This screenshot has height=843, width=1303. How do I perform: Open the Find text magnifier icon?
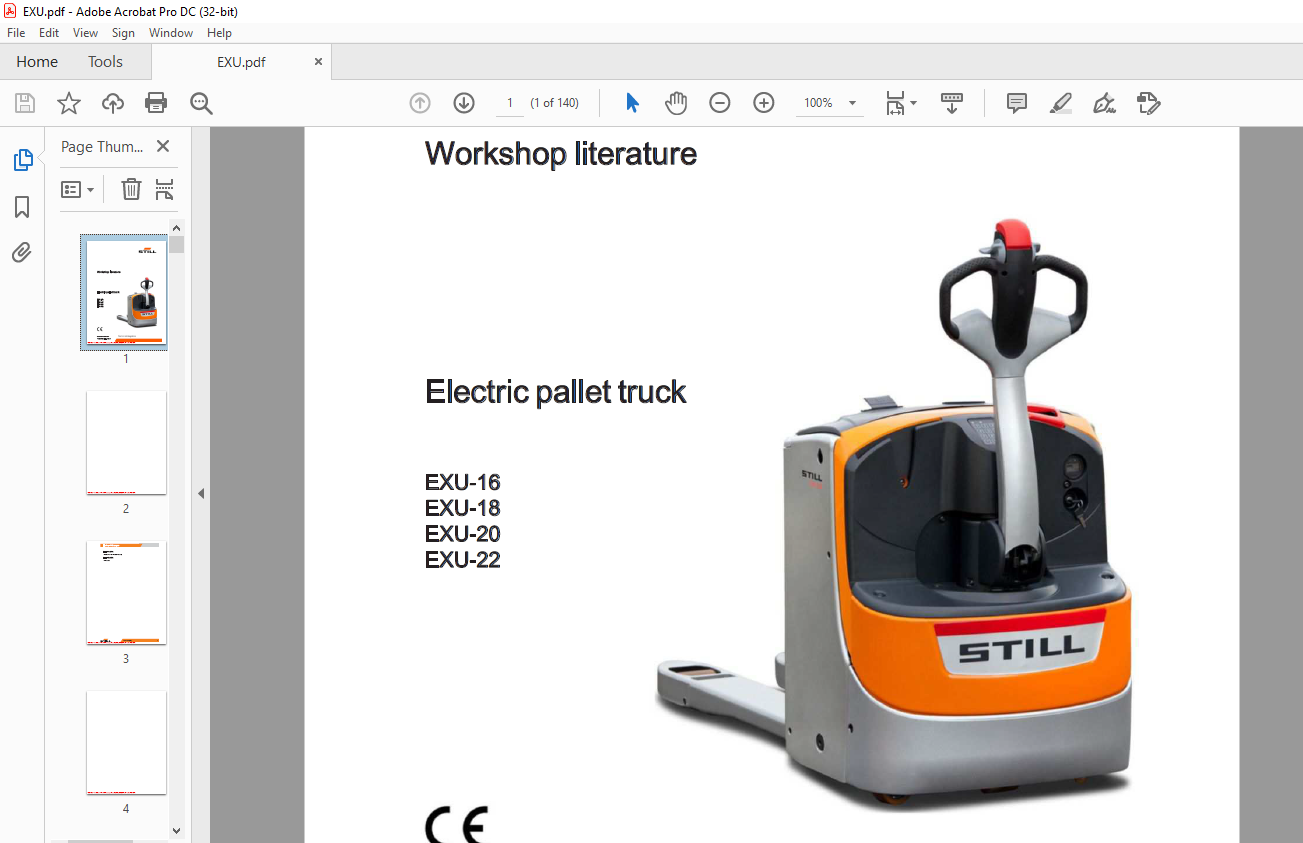(x=201, y=103)
